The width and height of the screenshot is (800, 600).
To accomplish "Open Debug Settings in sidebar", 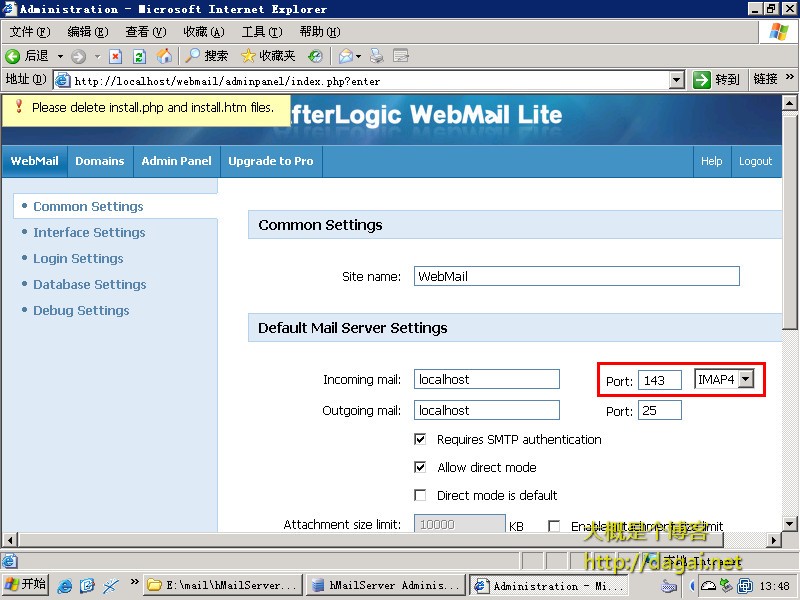I will (x=81, y=311).
